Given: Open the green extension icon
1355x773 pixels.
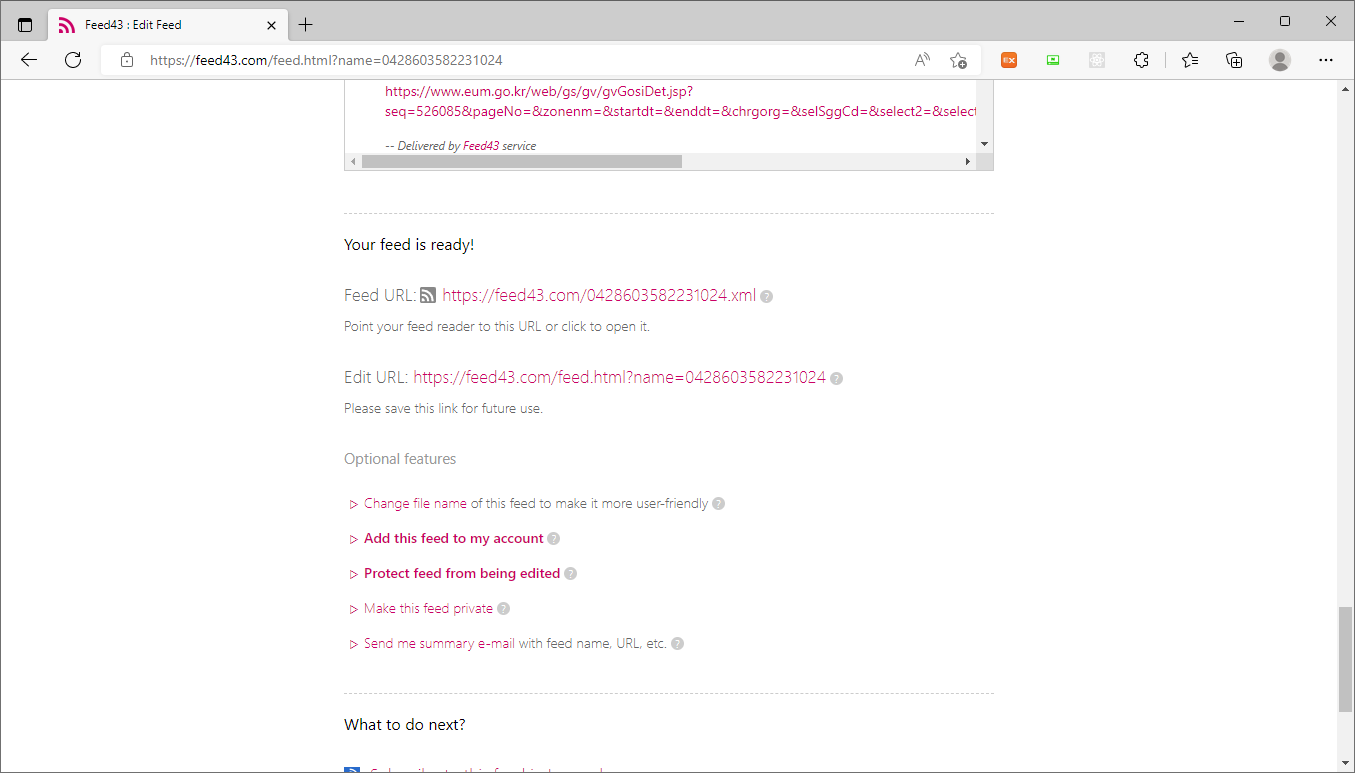Looking at the screenshot, I should (1053, 60).
